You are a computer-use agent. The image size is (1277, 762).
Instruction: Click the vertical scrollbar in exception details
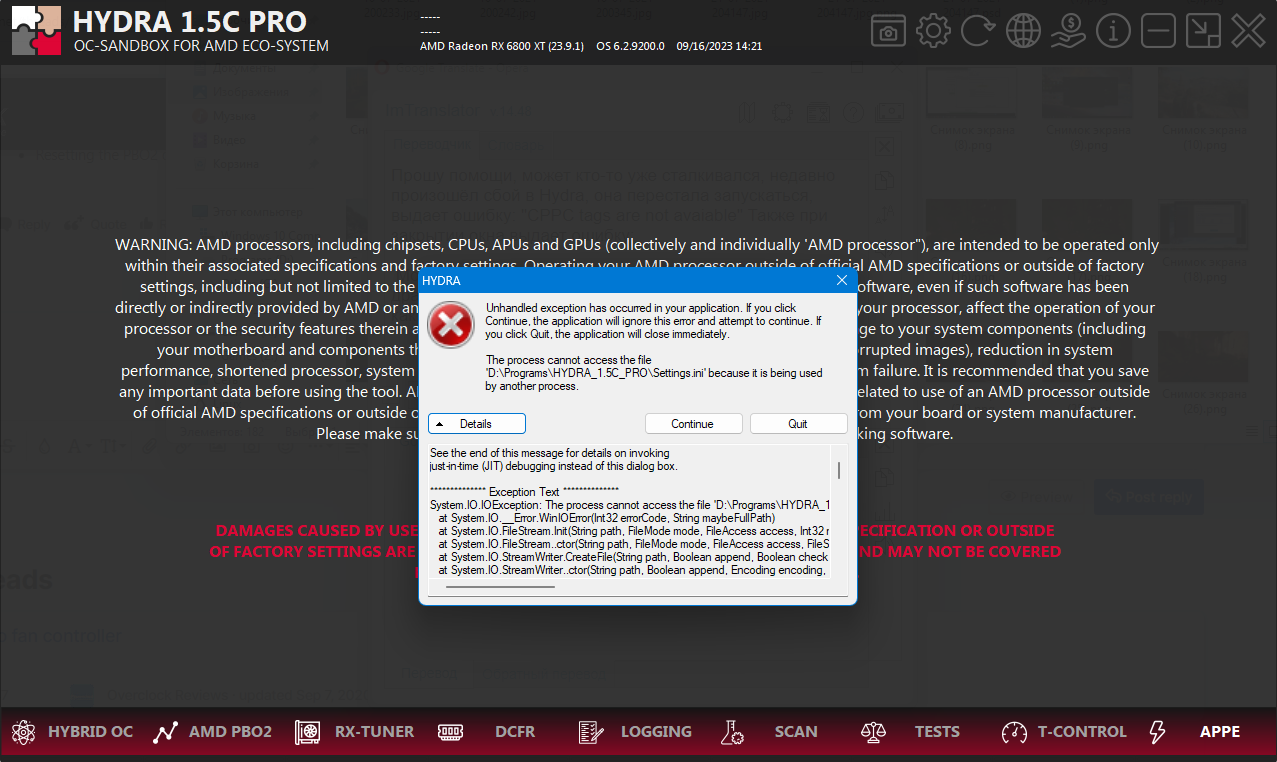coord(838,471)
